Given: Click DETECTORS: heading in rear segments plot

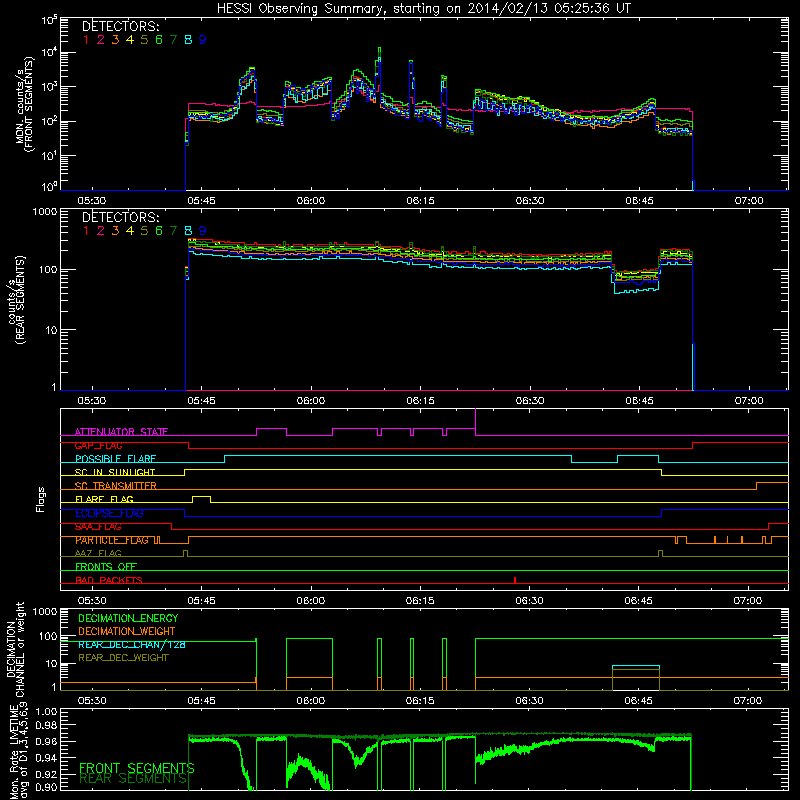Looking at the screenshot, I should pos(121,217).
